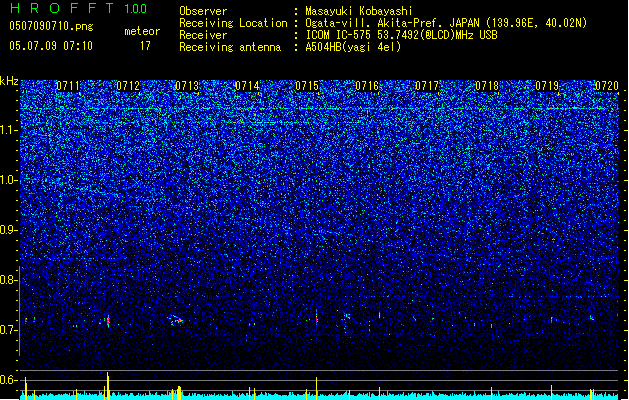629x400 pixels.
Task: Click the 'Observer' field label
Action: tap(203, 11)
